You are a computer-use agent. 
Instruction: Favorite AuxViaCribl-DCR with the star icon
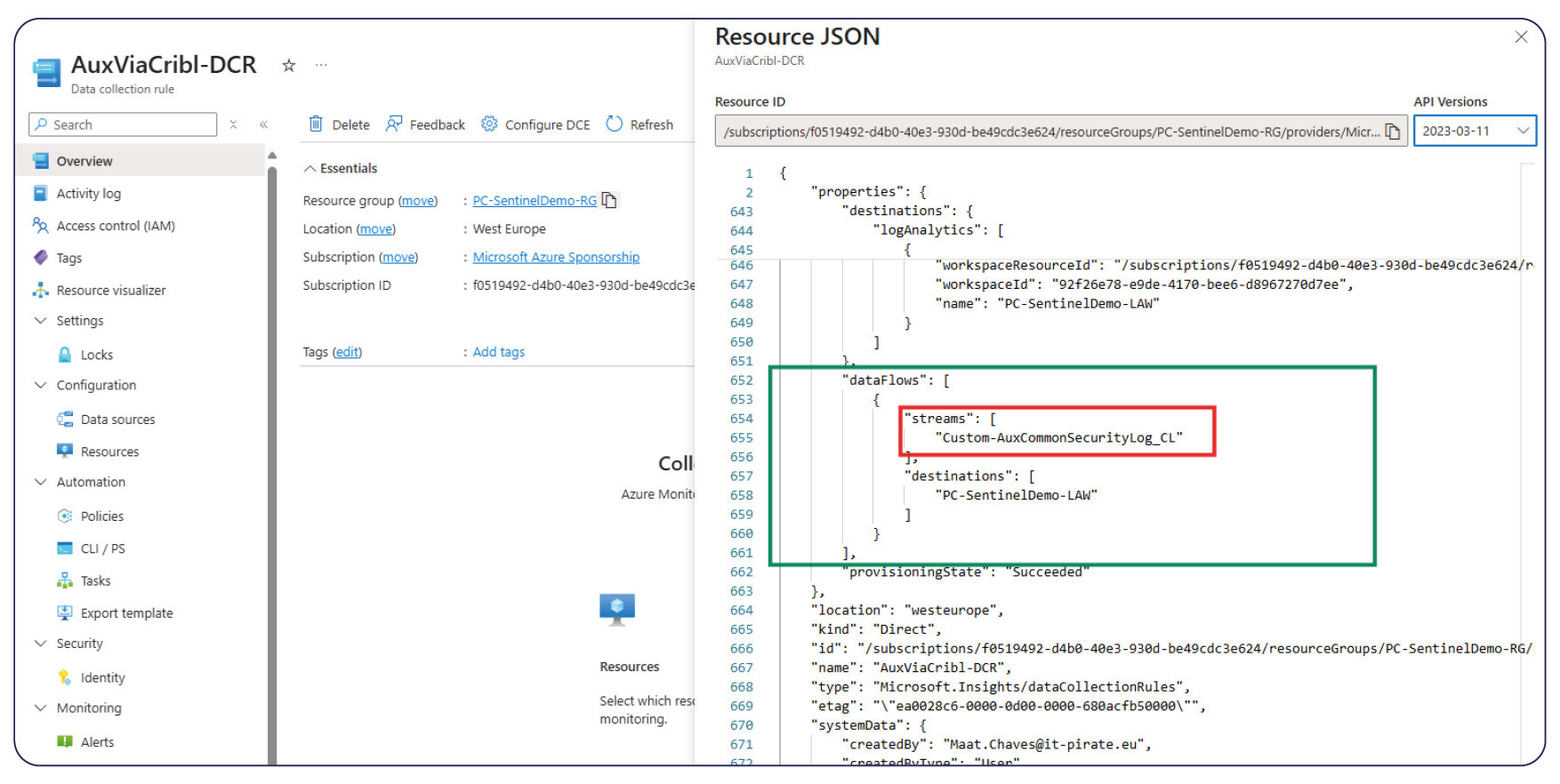pos(288,65)
